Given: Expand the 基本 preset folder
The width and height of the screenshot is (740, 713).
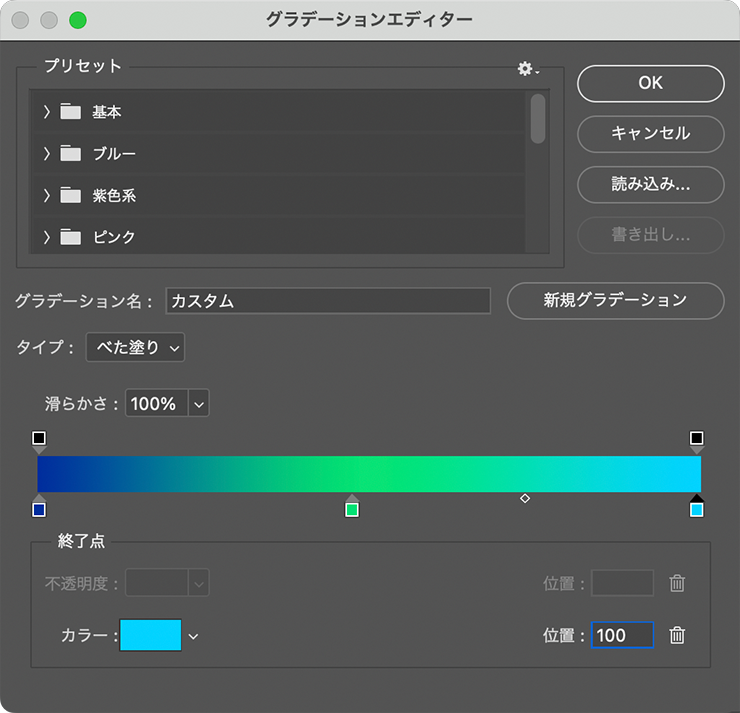Looking at the screenshot, I should click(x=46, y=112).
